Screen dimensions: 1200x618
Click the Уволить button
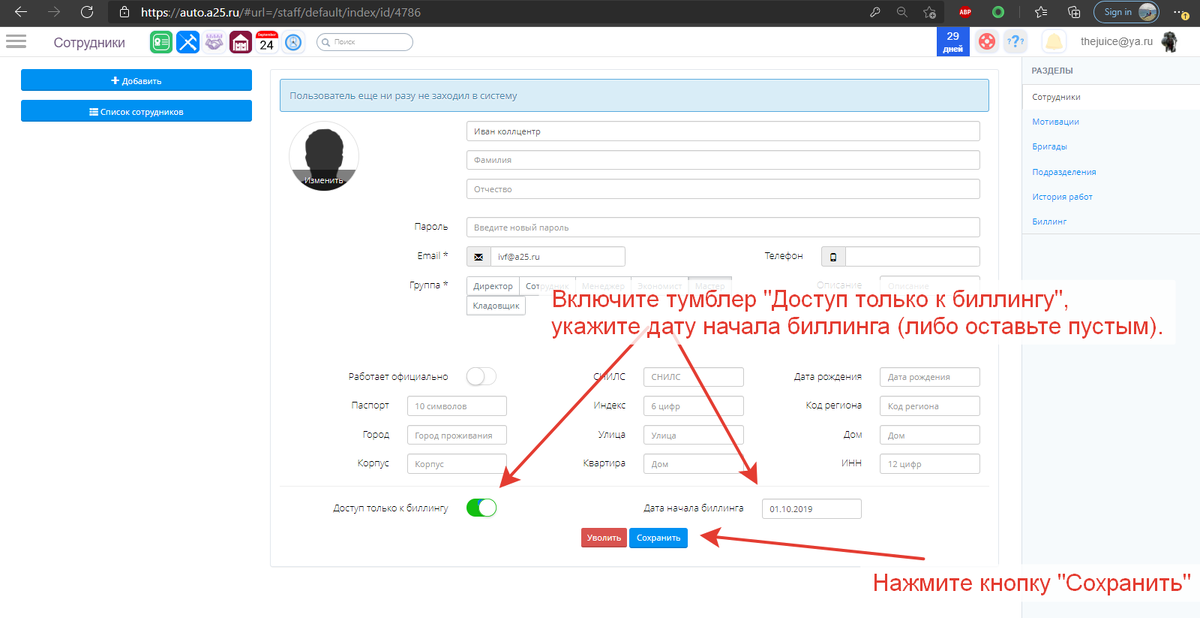coord(603,537)
